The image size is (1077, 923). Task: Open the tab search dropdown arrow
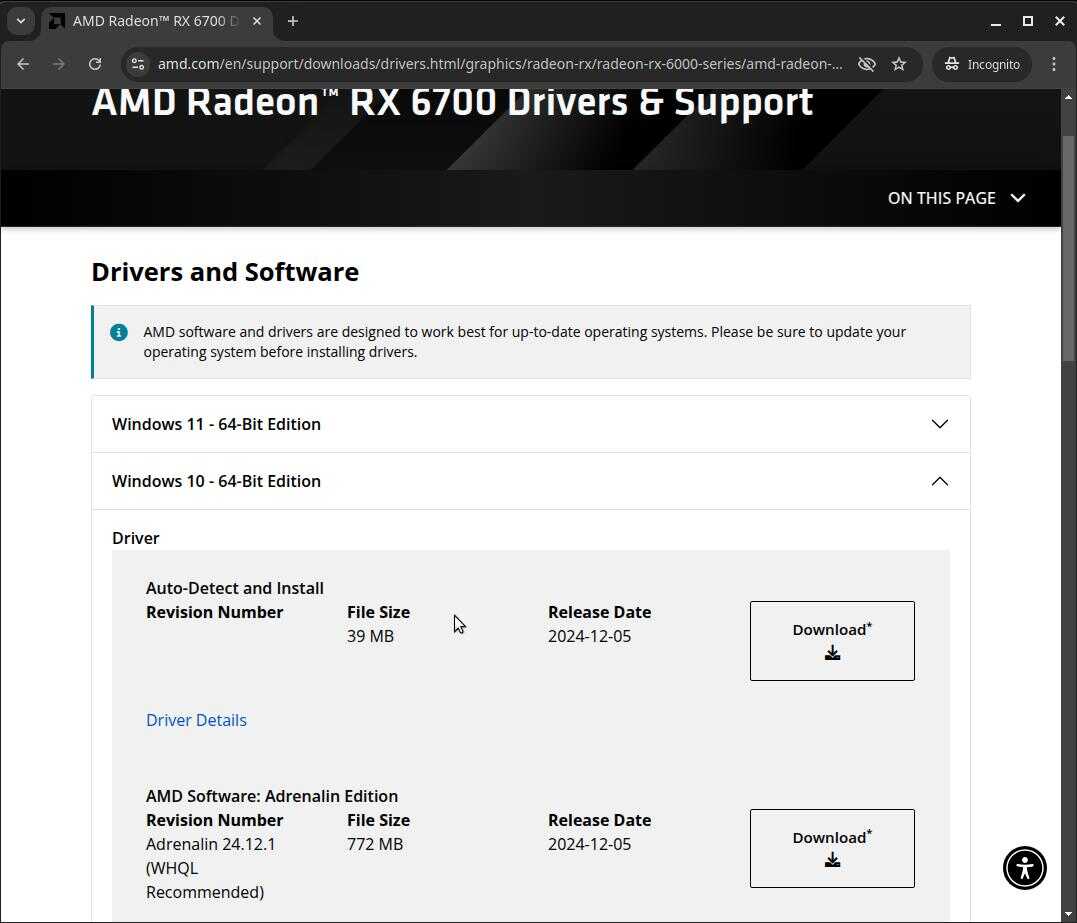pyautogui.click(x=20, y=21)
